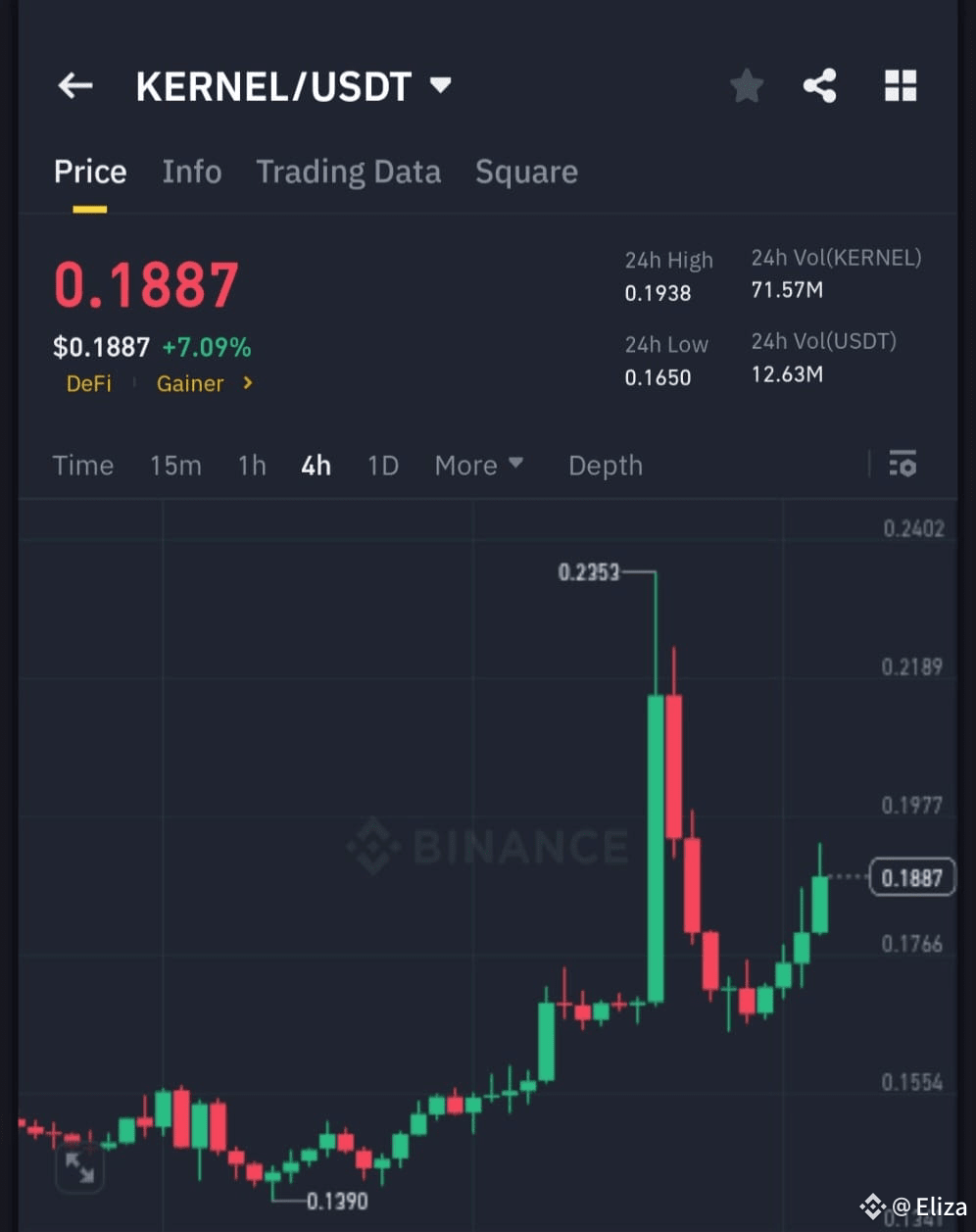Switch to the Trading Data tab
This screenshot has width=976, height=1232.
[x=349, y=172]
